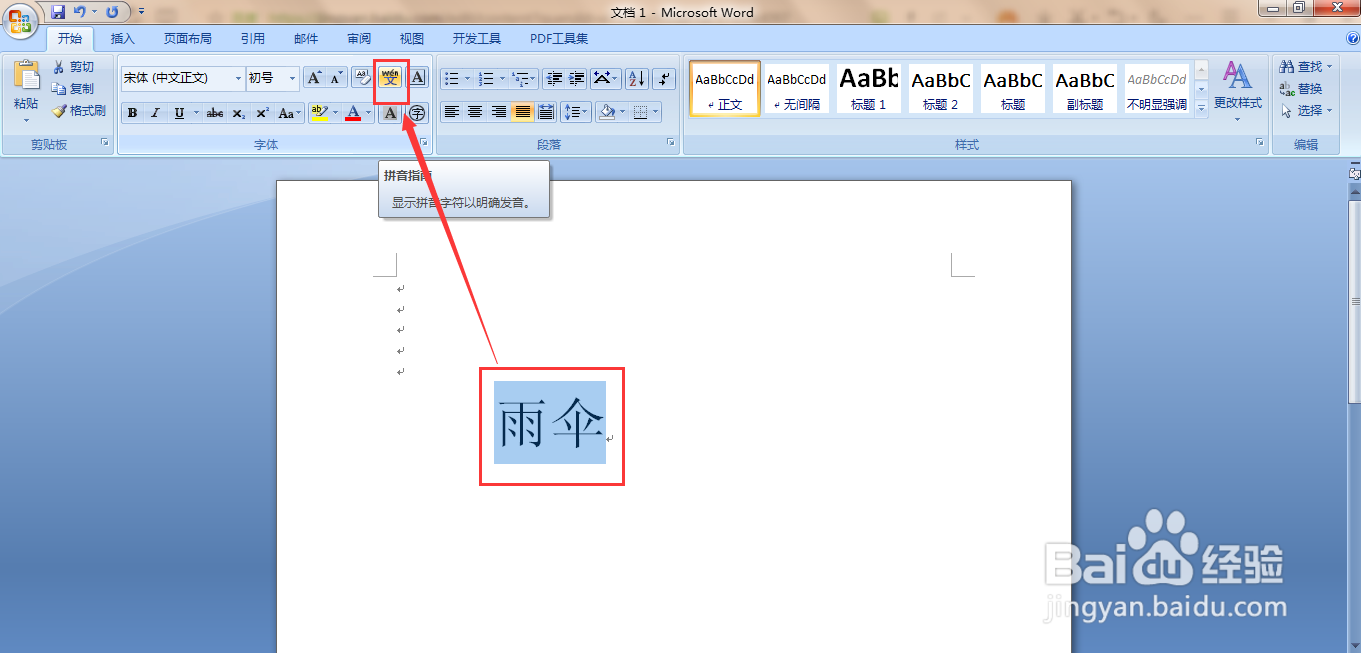
Task: Toggle Show/Hide paragraph marks
Action: [x=663, y=78]
